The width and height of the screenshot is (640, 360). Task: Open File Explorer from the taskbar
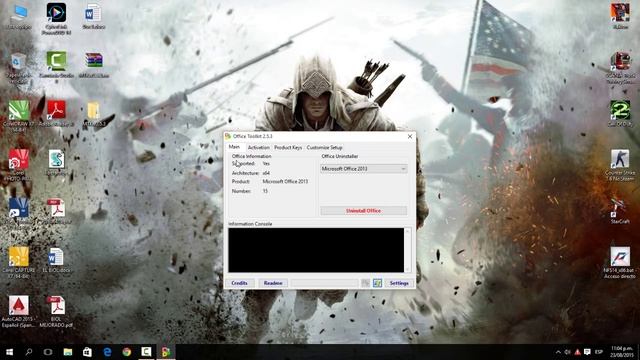pos(68,352)
